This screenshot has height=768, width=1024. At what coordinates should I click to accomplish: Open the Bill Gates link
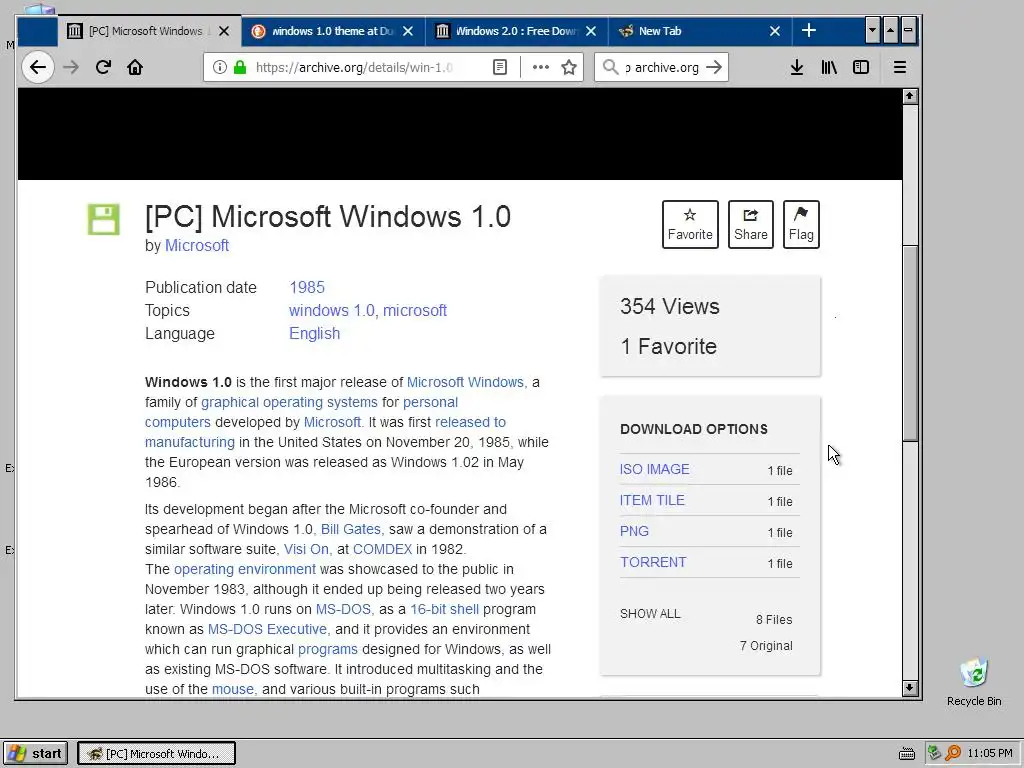pos(351,529)
